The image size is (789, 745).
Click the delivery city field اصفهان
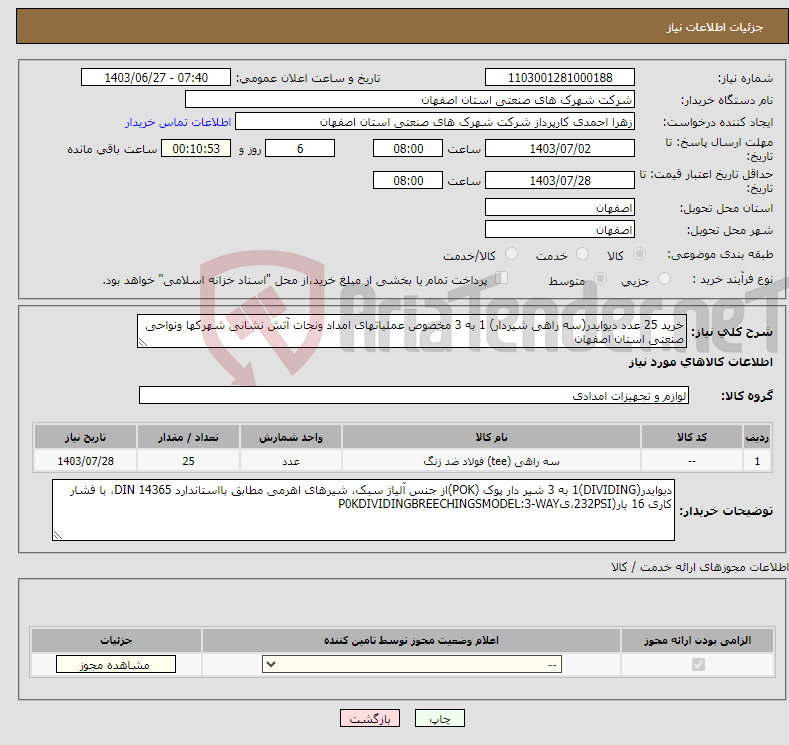click(560, 229)
